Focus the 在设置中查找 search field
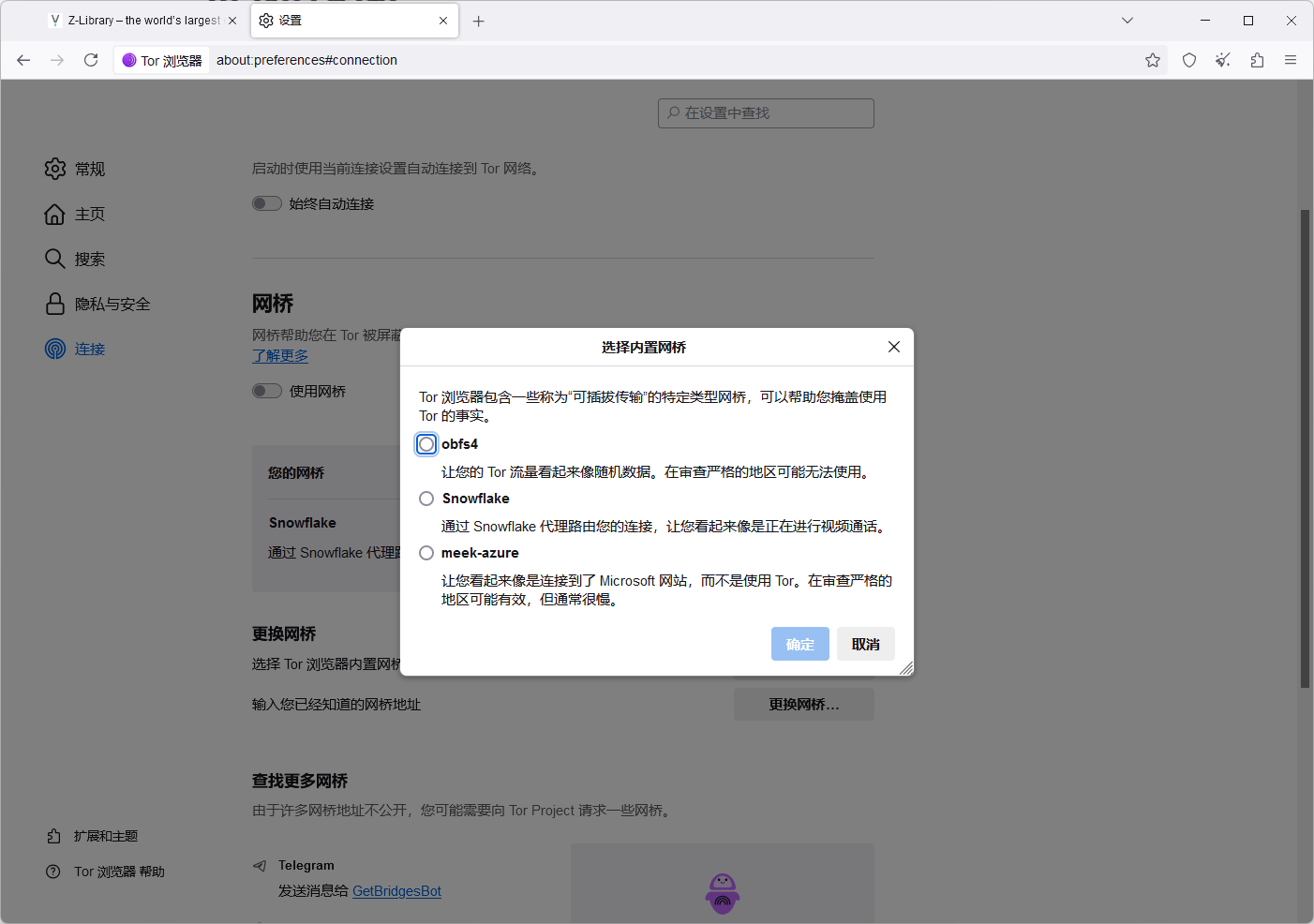 click(766, 112)
